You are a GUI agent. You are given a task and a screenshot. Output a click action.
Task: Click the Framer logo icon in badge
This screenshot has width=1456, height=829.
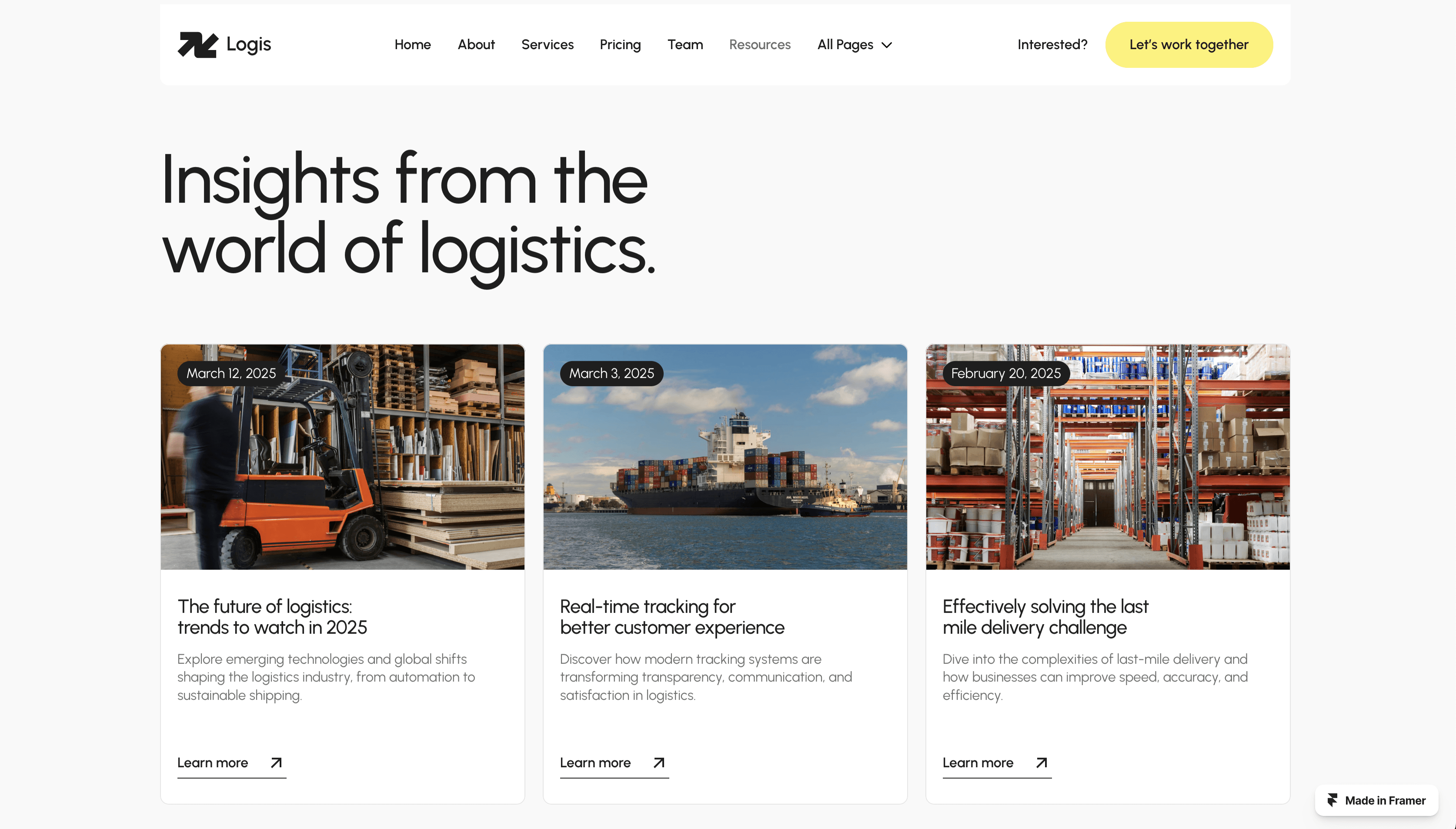(1332, 800)
